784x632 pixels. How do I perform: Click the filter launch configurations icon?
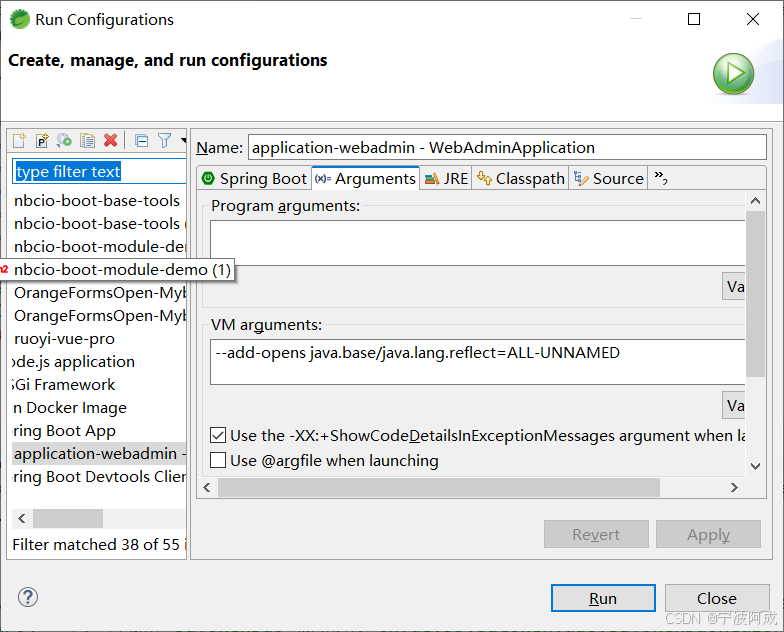click(x=165, y=141)
